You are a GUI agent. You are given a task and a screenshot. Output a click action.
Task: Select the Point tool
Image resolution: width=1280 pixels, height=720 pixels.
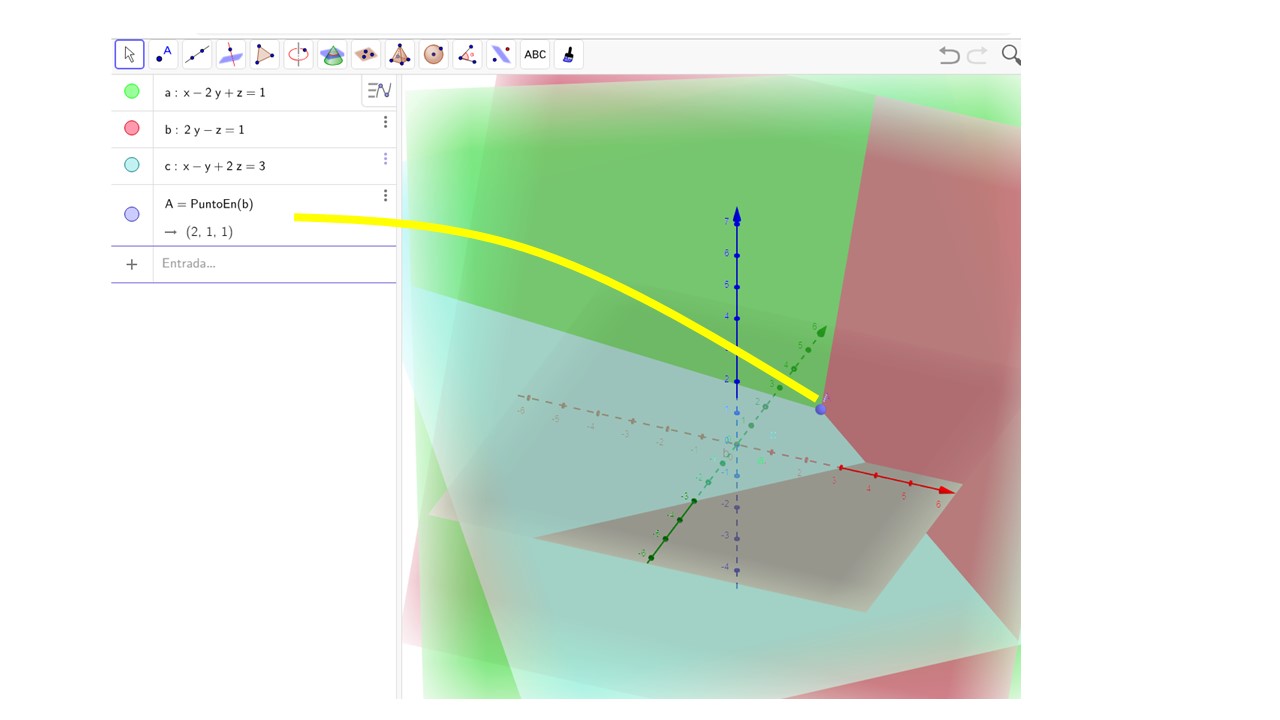pos(164,54)
